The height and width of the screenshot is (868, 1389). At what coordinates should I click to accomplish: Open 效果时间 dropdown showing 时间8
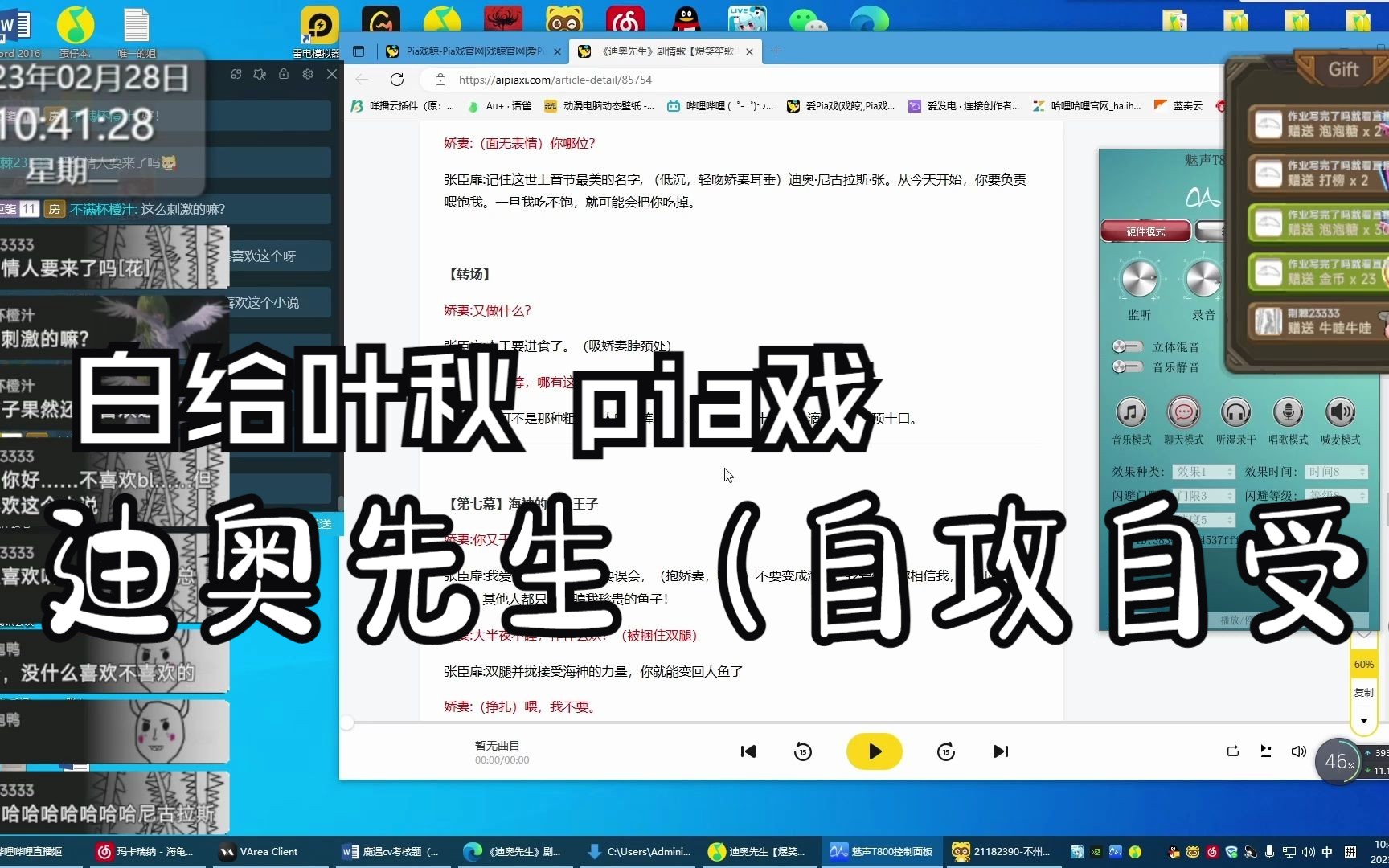[1336, 472]
